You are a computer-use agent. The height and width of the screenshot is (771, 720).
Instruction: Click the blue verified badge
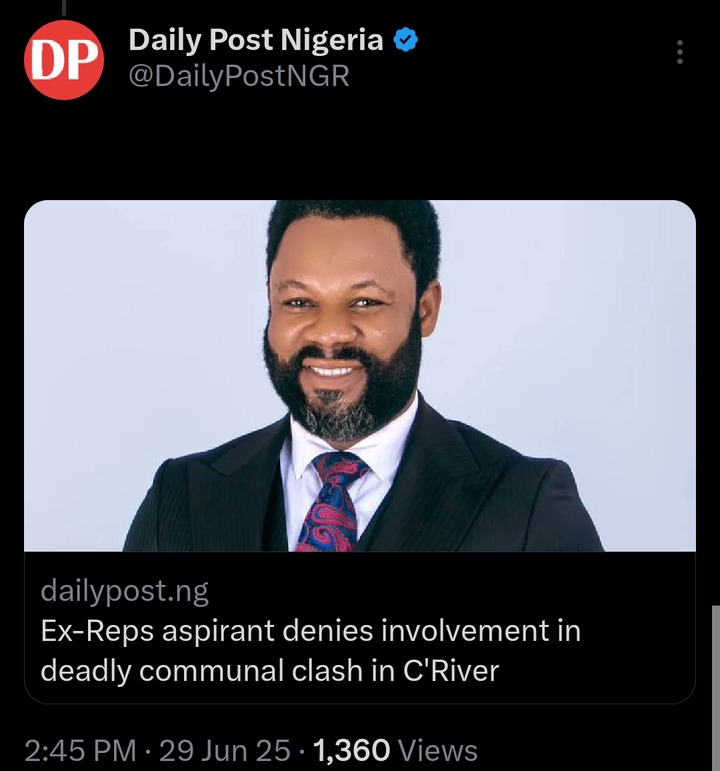(406, 41)
